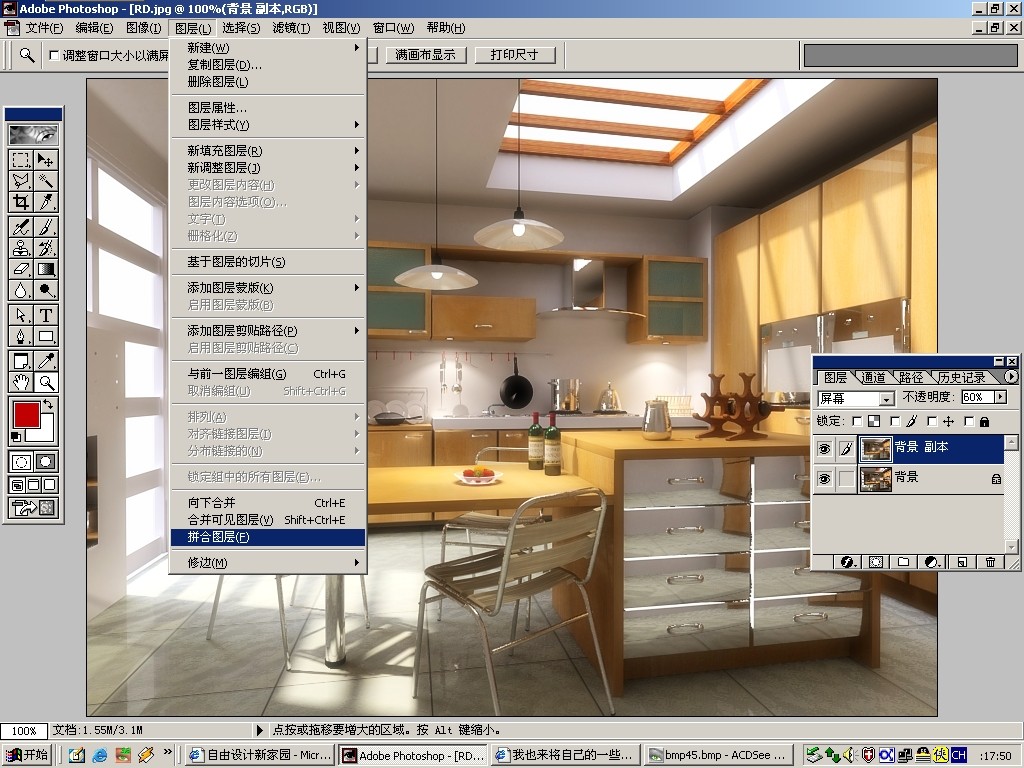Reset to default foreground/background colors
The width and height of the screenshot is (1024, 768).
point(16,437)
